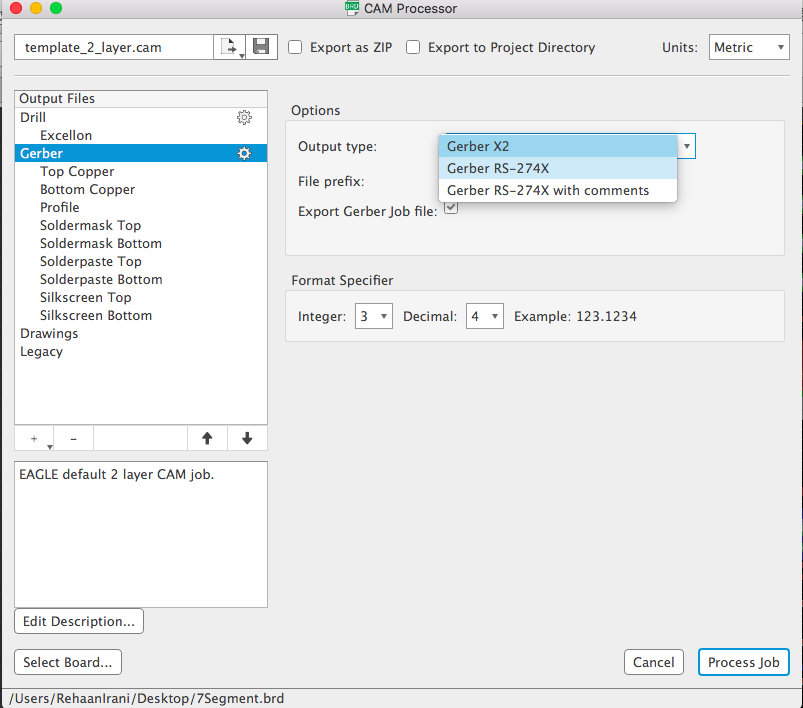Click the Output Files list header
The height and width of the screenshot is (708, 803).
(x=141, y=98)
